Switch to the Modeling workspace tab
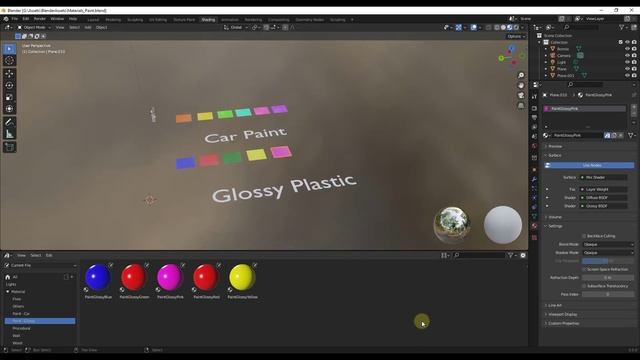The width and height of the screenshot is (640, 360). [113, 20]
